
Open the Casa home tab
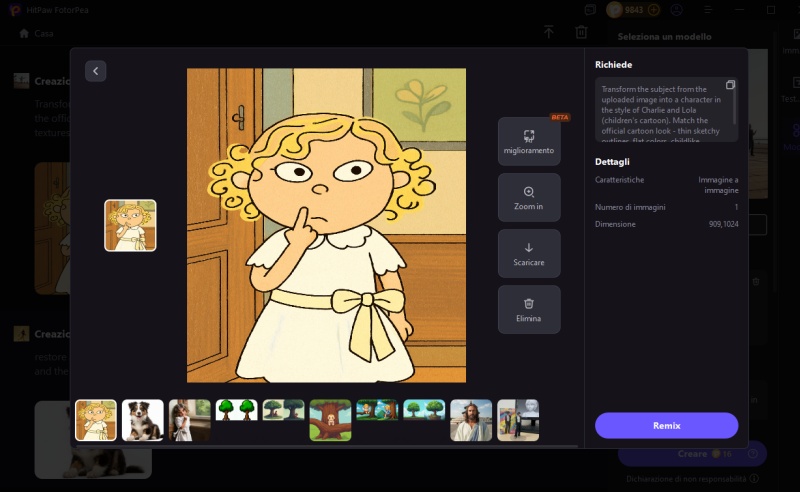(36, 33)
